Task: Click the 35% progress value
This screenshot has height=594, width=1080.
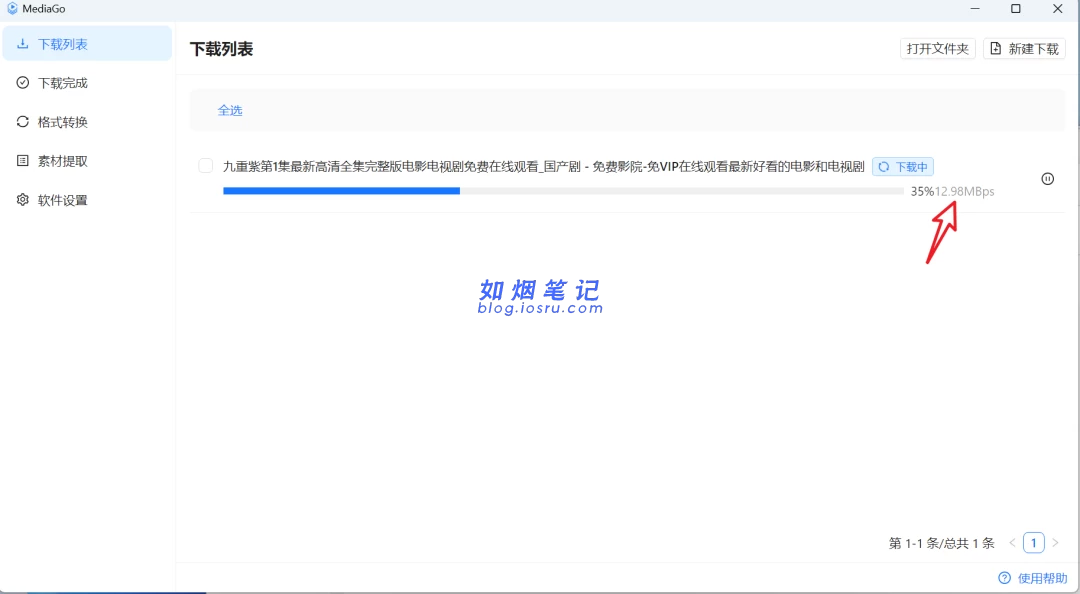Action: [922, 192]
